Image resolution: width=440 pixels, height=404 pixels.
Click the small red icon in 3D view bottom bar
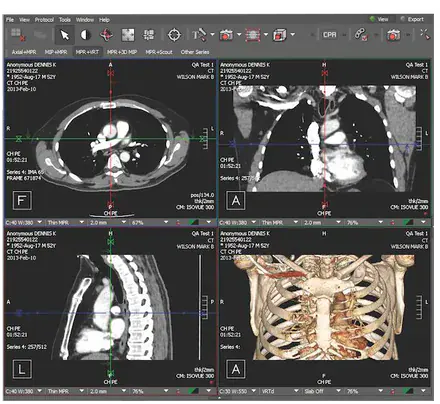(393, 391)
